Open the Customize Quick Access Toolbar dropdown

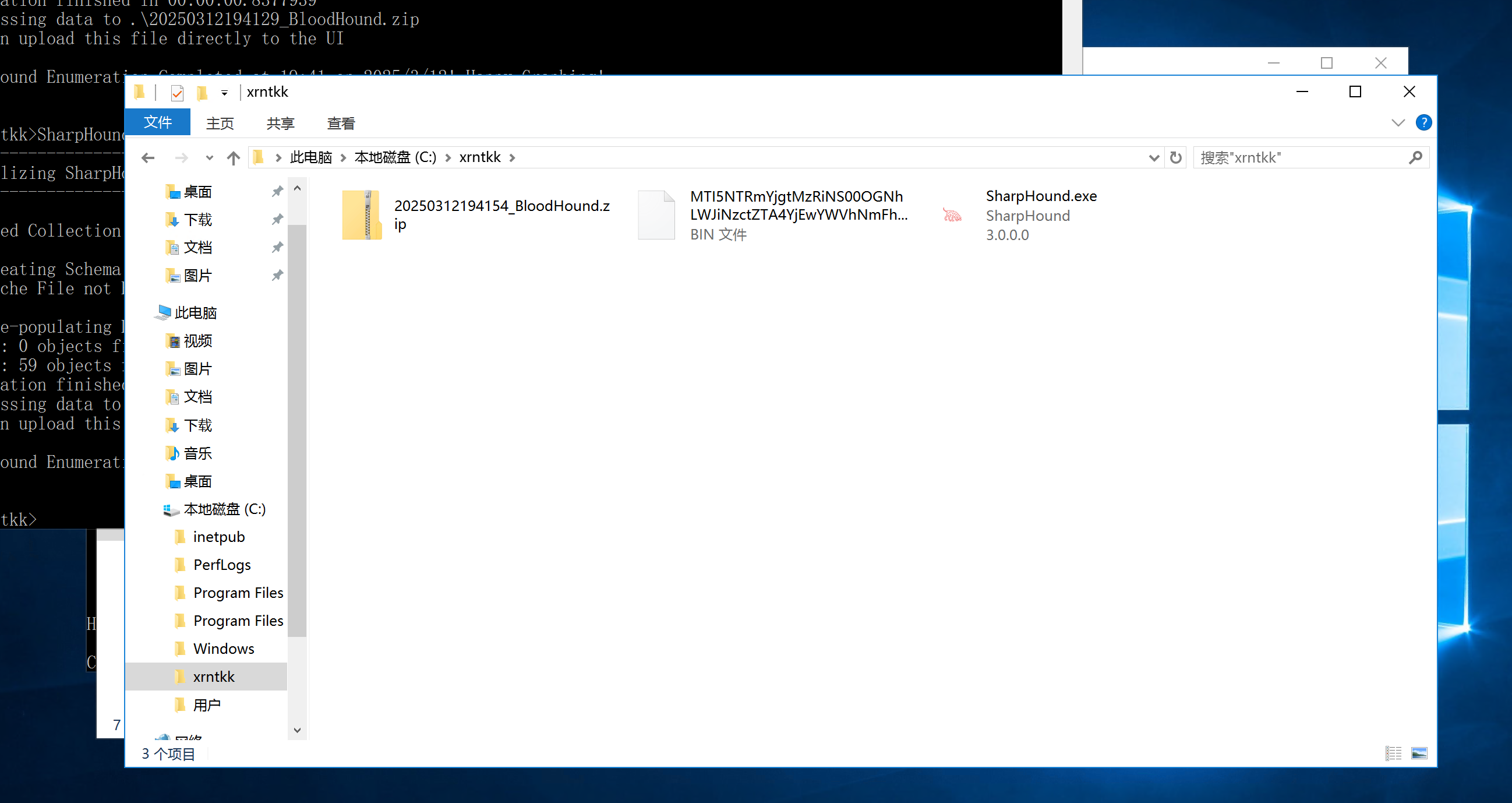[224, 93]
